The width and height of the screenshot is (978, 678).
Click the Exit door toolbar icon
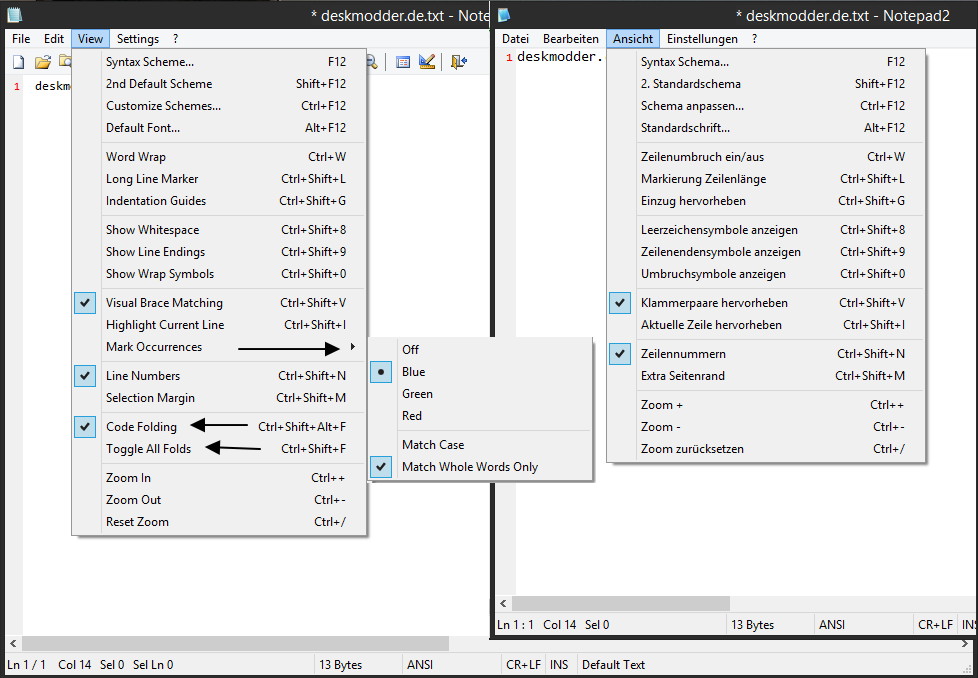(x=458, y=62)
